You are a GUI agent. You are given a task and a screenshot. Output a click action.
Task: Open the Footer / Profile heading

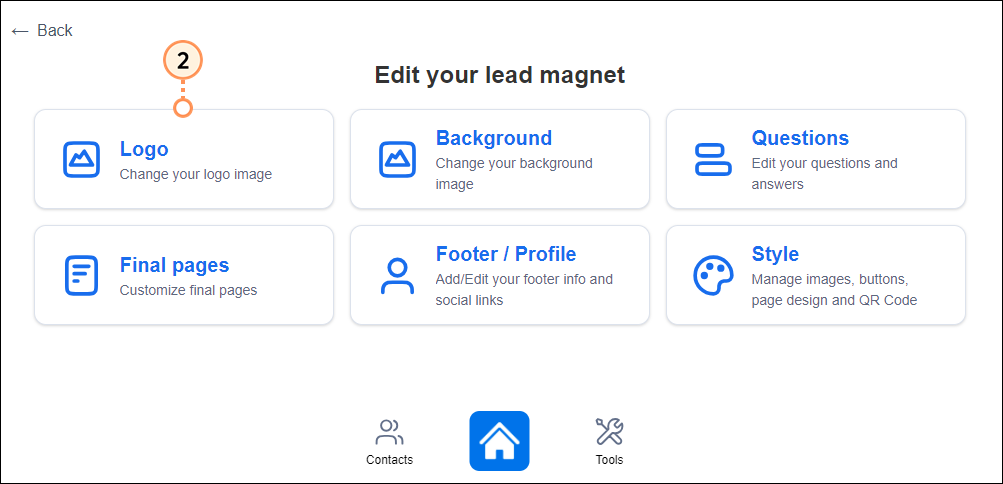click(x=506, y=254)
